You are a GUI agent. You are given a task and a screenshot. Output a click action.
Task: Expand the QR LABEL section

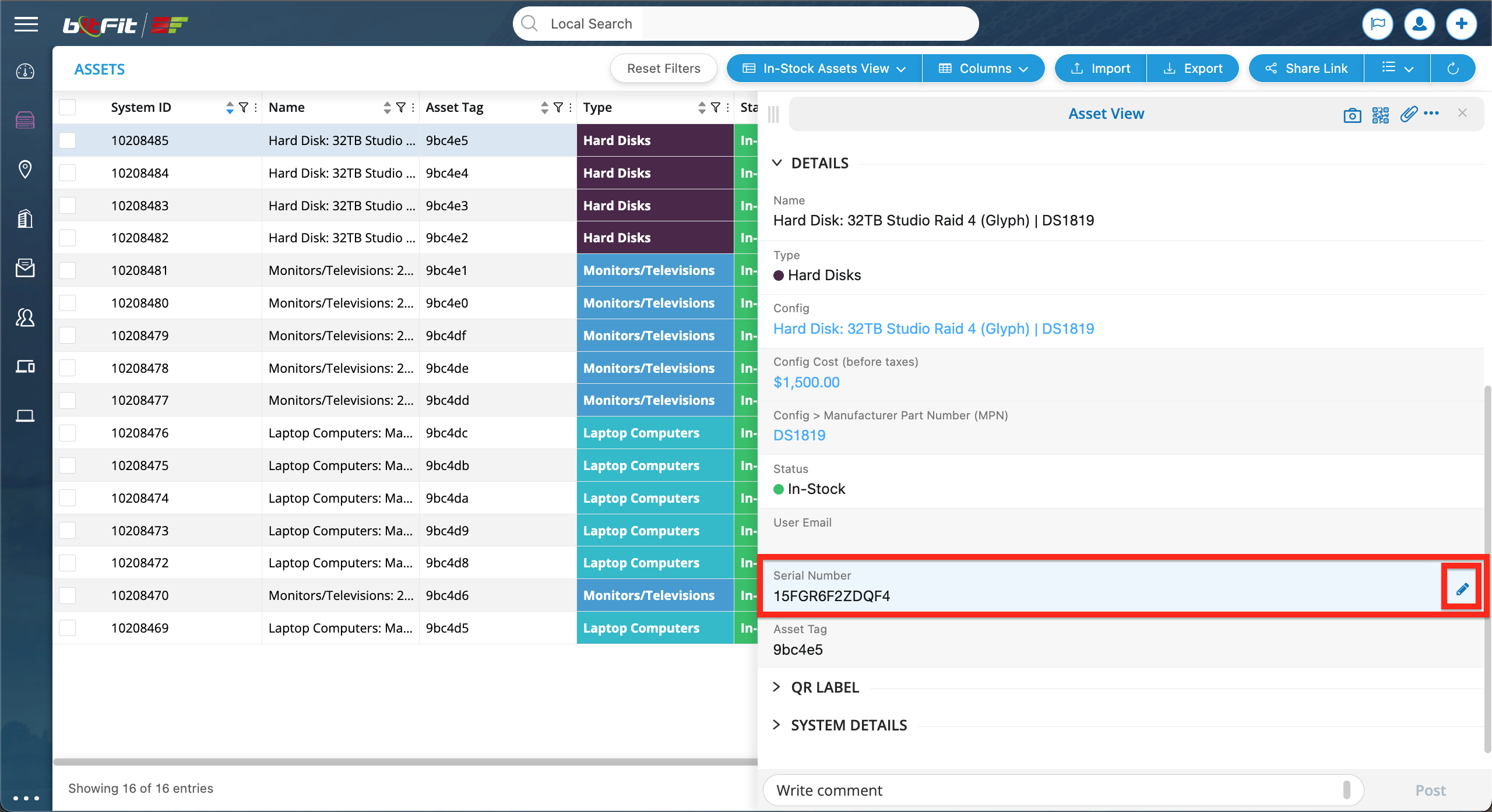click(824, 687)
